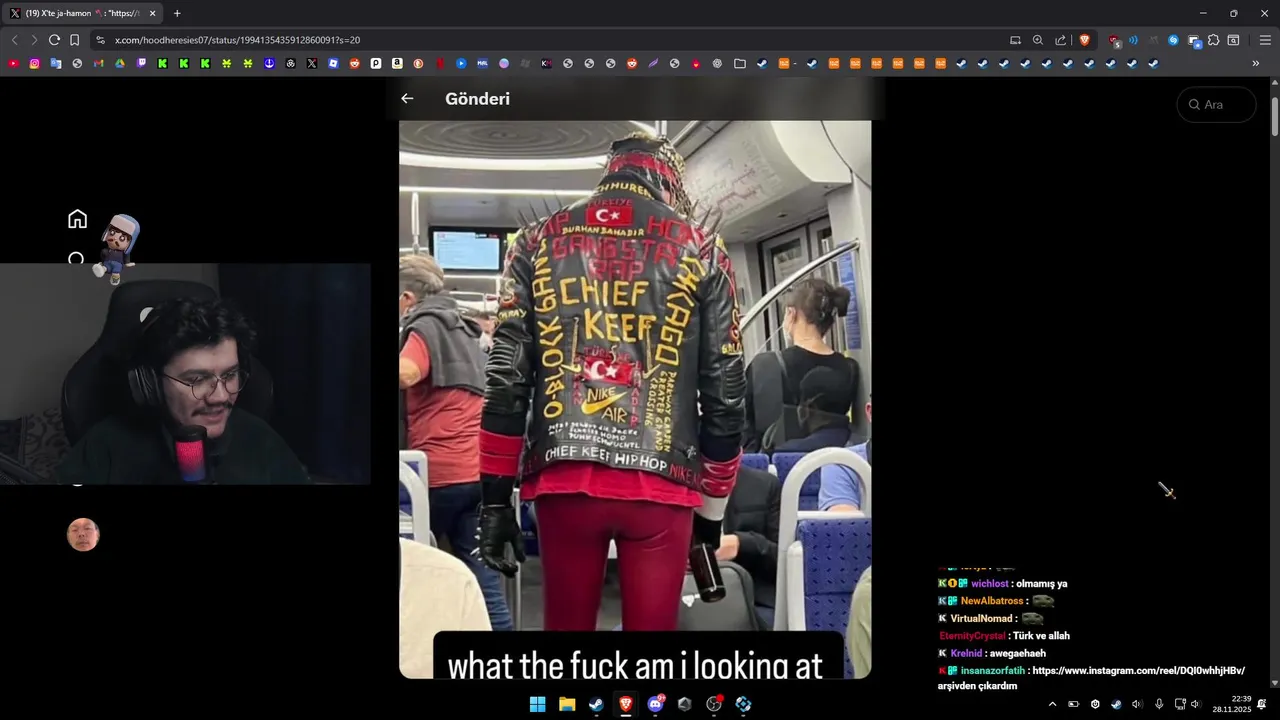Click the chat username wichlost

(x=989, y=583)
